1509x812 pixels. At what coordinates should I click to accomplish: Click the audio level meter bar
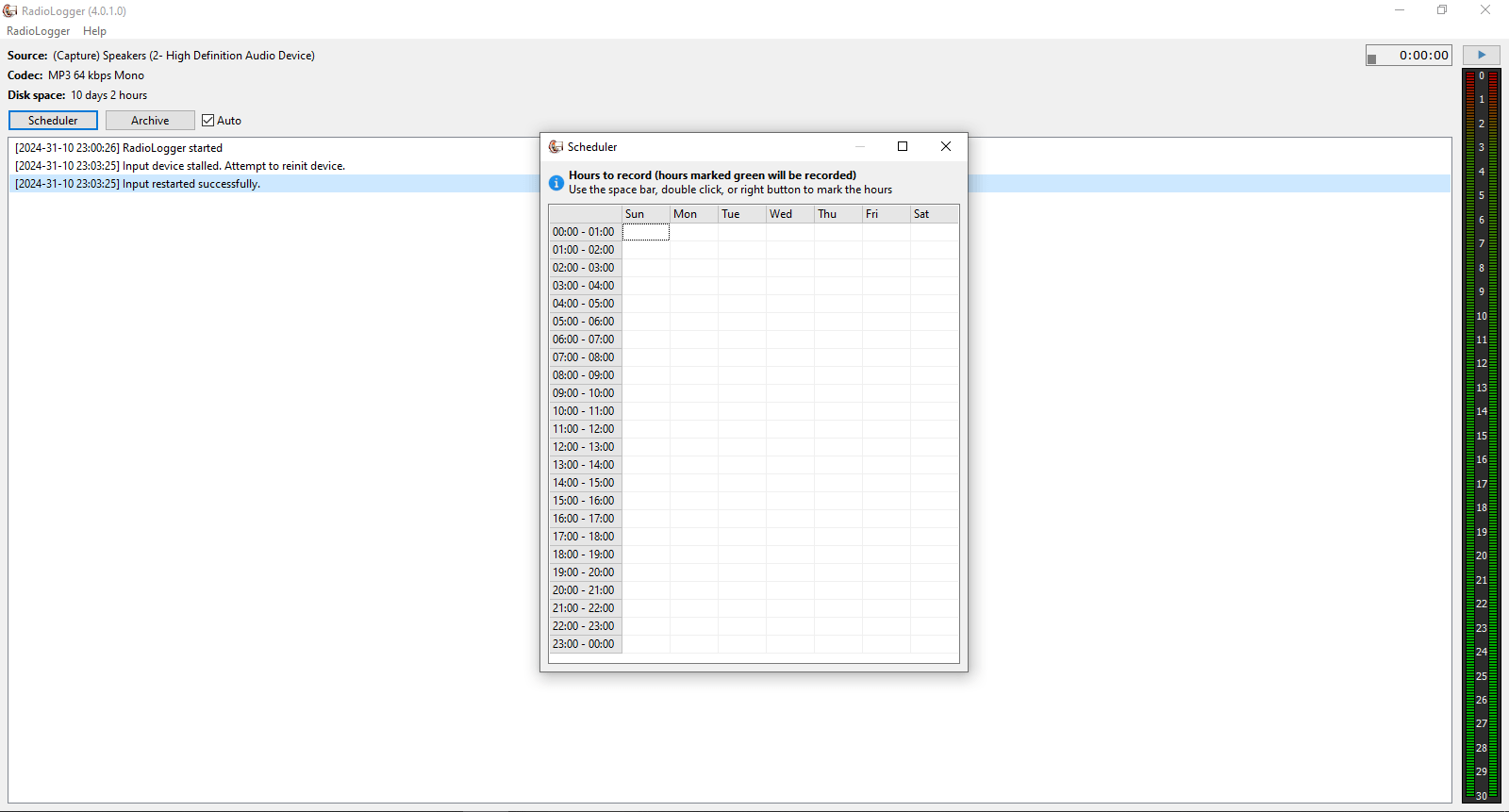pyautogui.click(x=1481, y=436)
